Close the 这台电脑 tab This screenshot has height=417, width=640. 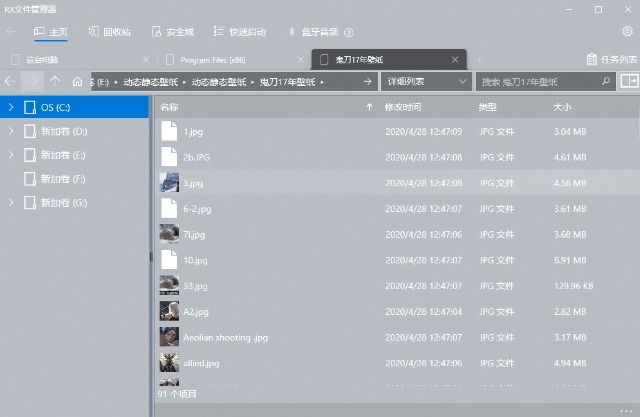coord(147,59)
